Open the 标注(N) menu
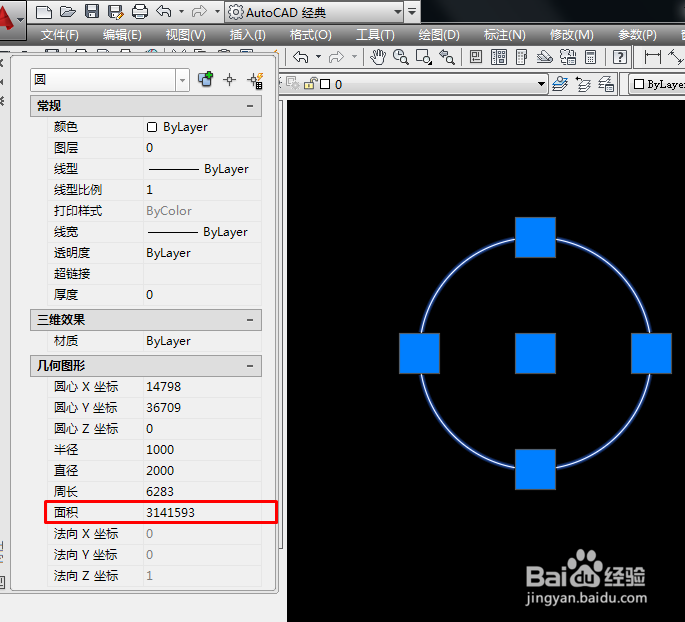Viewport: 685px width, 622px height. (505, 35)
